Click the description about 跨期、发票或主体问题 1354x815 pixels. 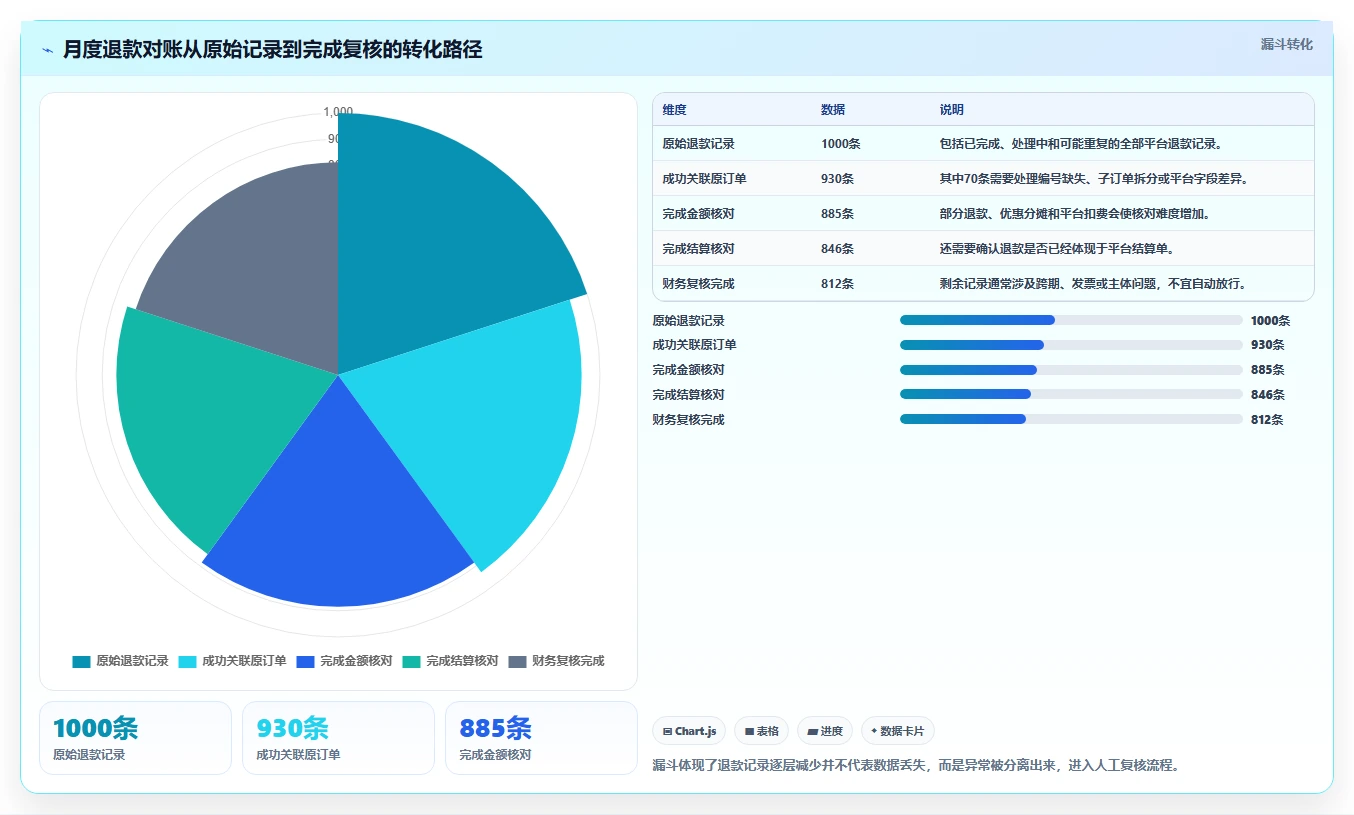click(x=1093, y=284)
